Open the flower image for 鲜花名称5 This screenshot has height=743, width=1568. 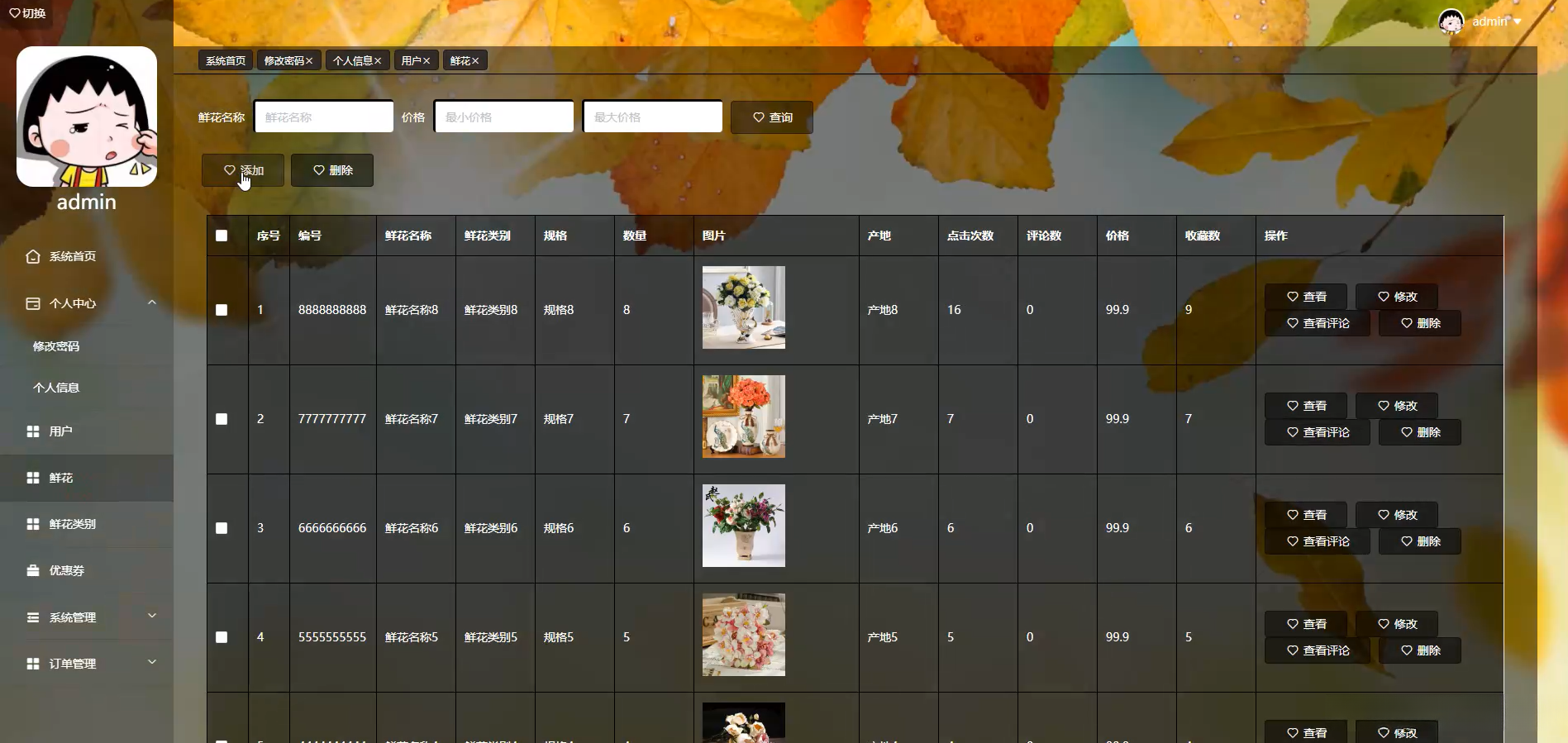point(744,635)
